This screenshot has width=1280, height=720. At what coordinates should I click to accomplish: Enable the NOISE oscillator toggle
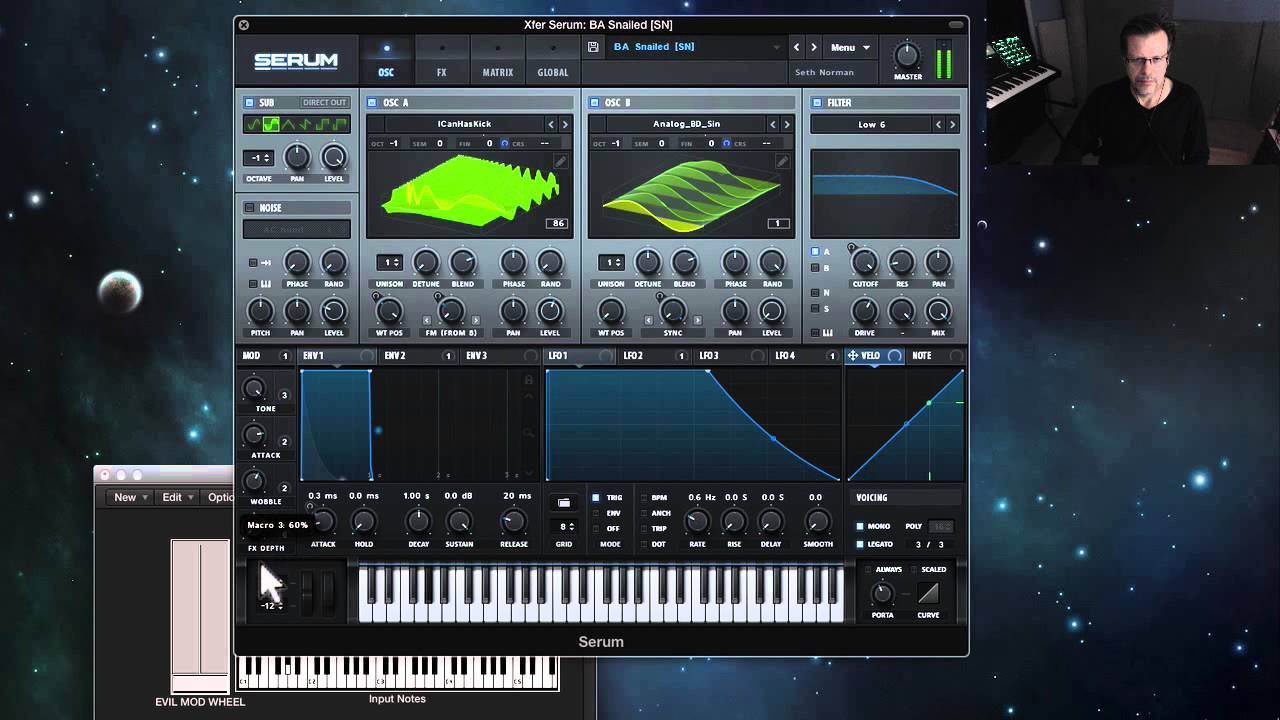[247, 207]
